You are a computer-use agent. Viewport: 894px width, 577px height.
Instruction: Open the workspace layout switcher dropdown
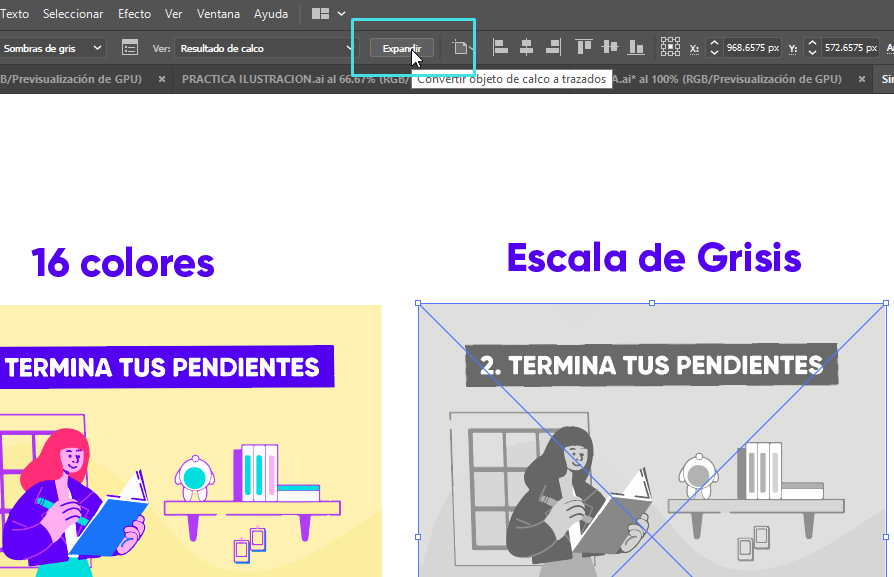tap(328, 14)
